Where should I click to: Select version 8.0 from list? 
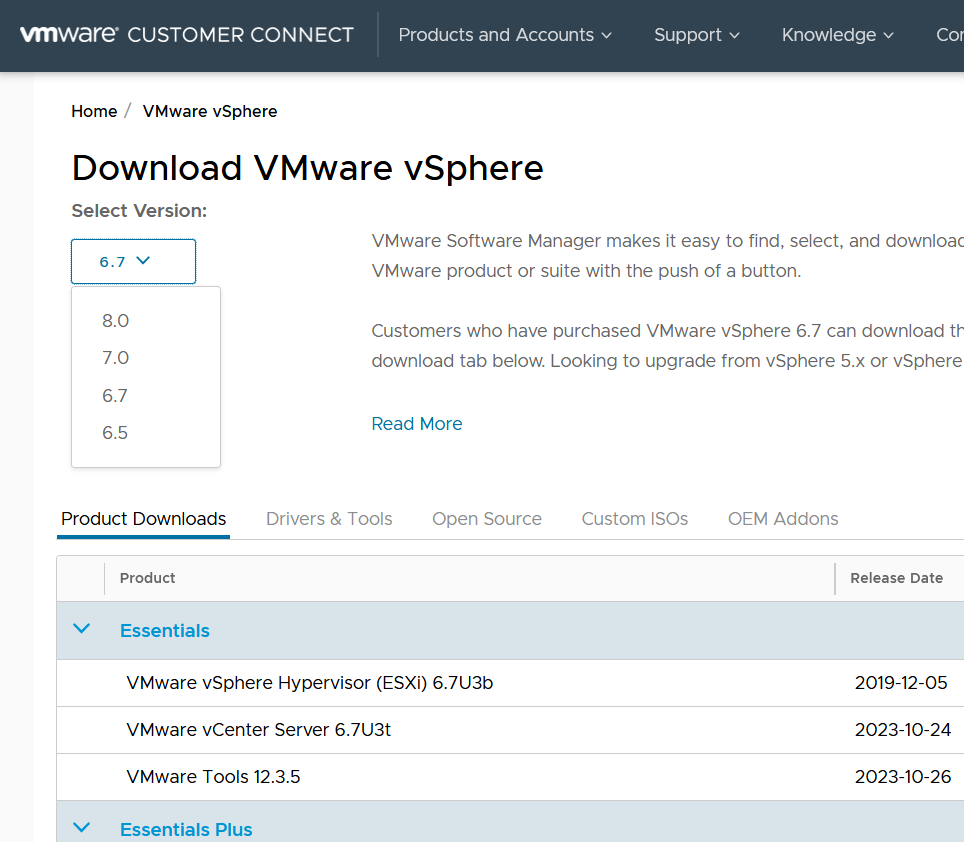pos(116,321)
